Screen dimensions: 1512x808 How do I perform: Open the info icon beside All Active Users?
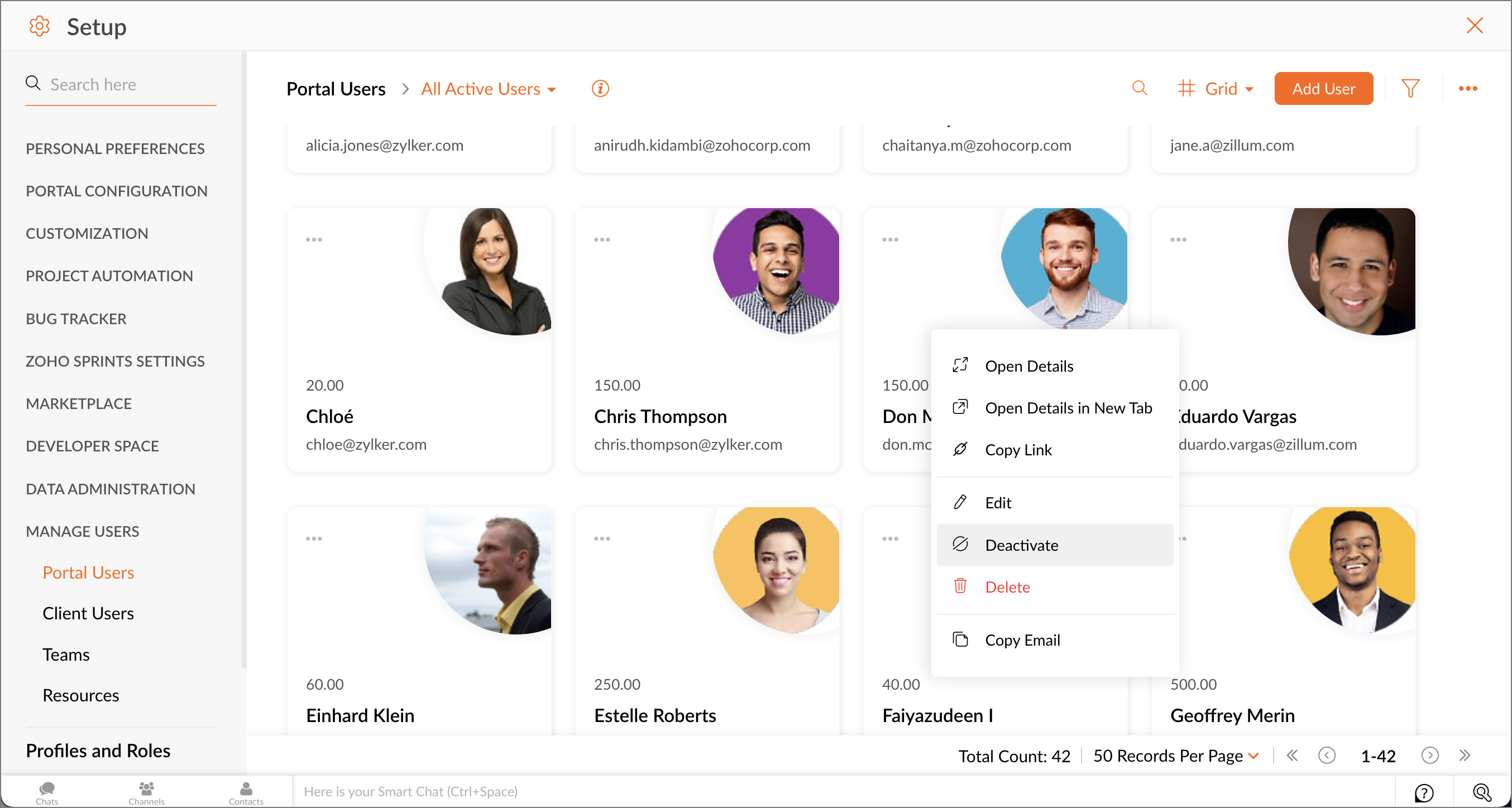click(600, 89)
